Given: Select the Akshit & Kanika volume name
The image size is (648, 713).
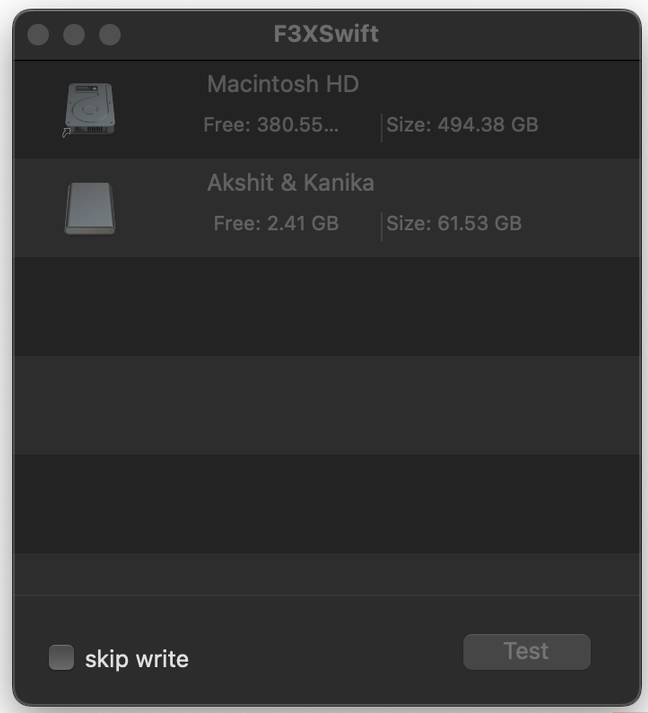Looking at the screenshot, I should click(291, 183).
